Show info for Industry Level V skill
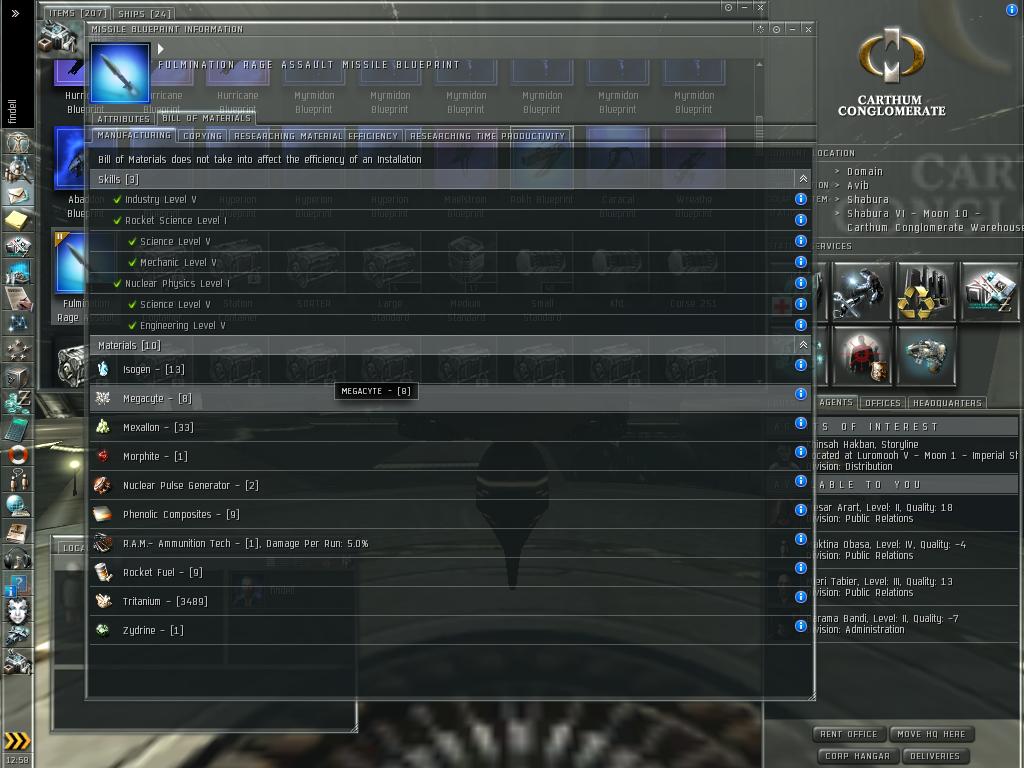Viewport: 1024px width, 768px height. [x=801, y=199]
